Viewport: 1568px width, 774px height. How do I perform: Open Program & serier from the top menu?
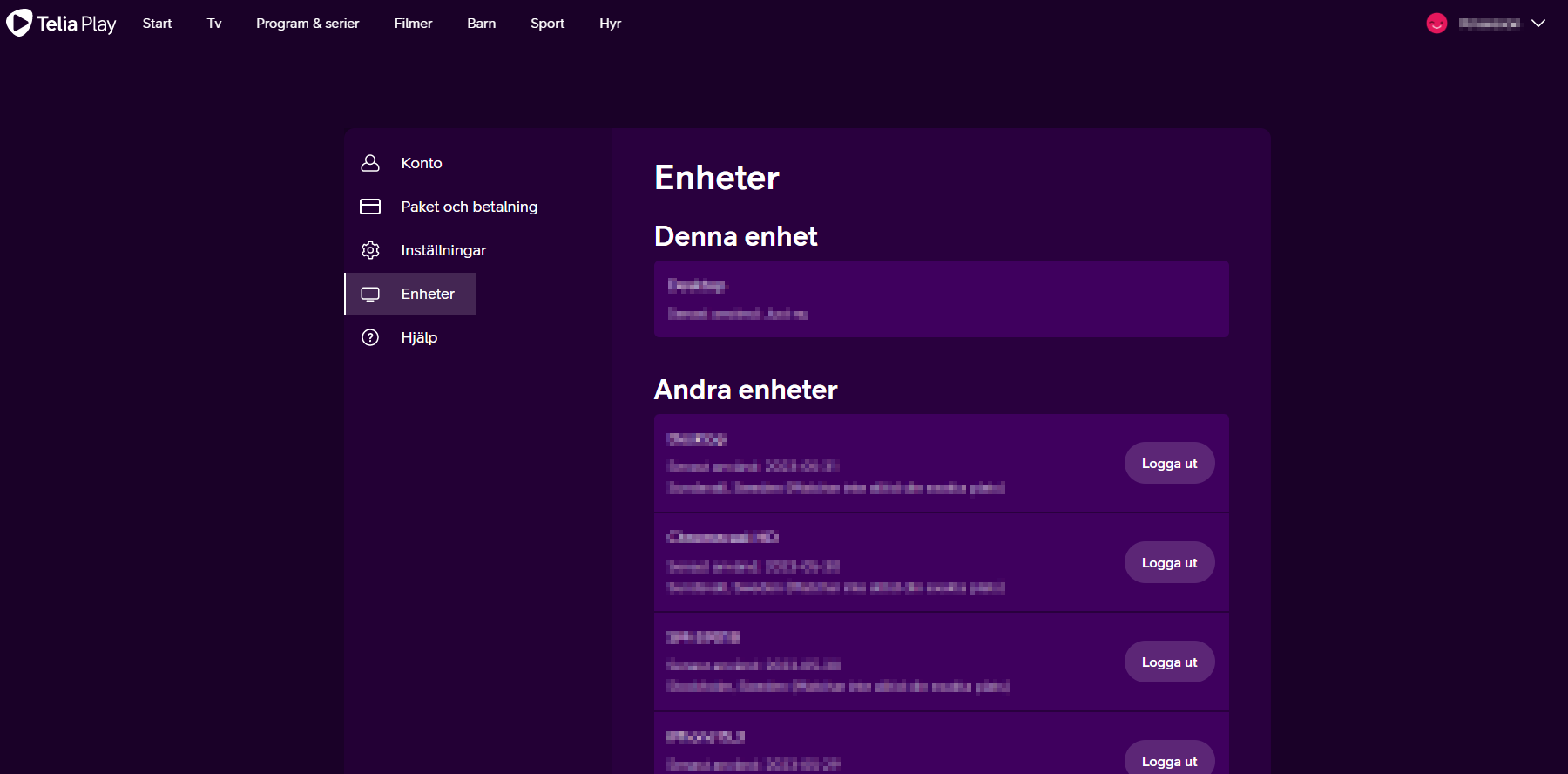308,24
